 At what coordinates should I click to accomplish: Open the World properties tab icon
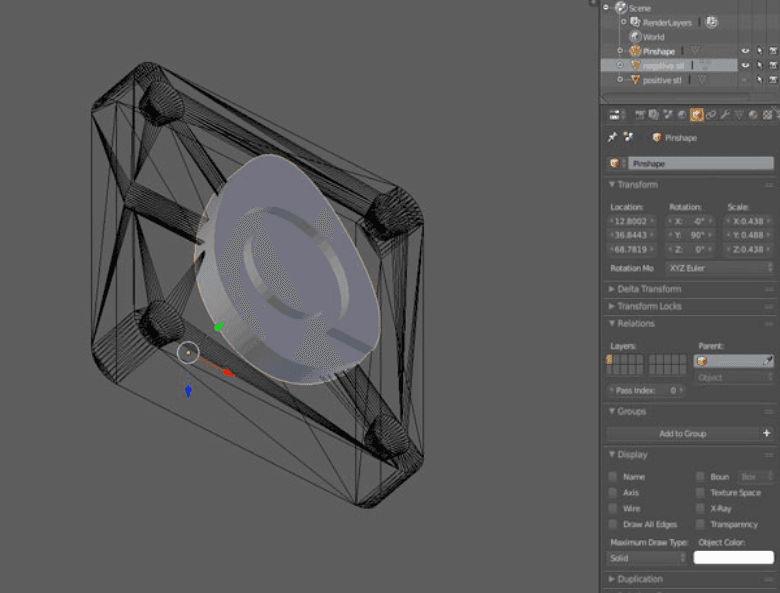click(682, 115)
